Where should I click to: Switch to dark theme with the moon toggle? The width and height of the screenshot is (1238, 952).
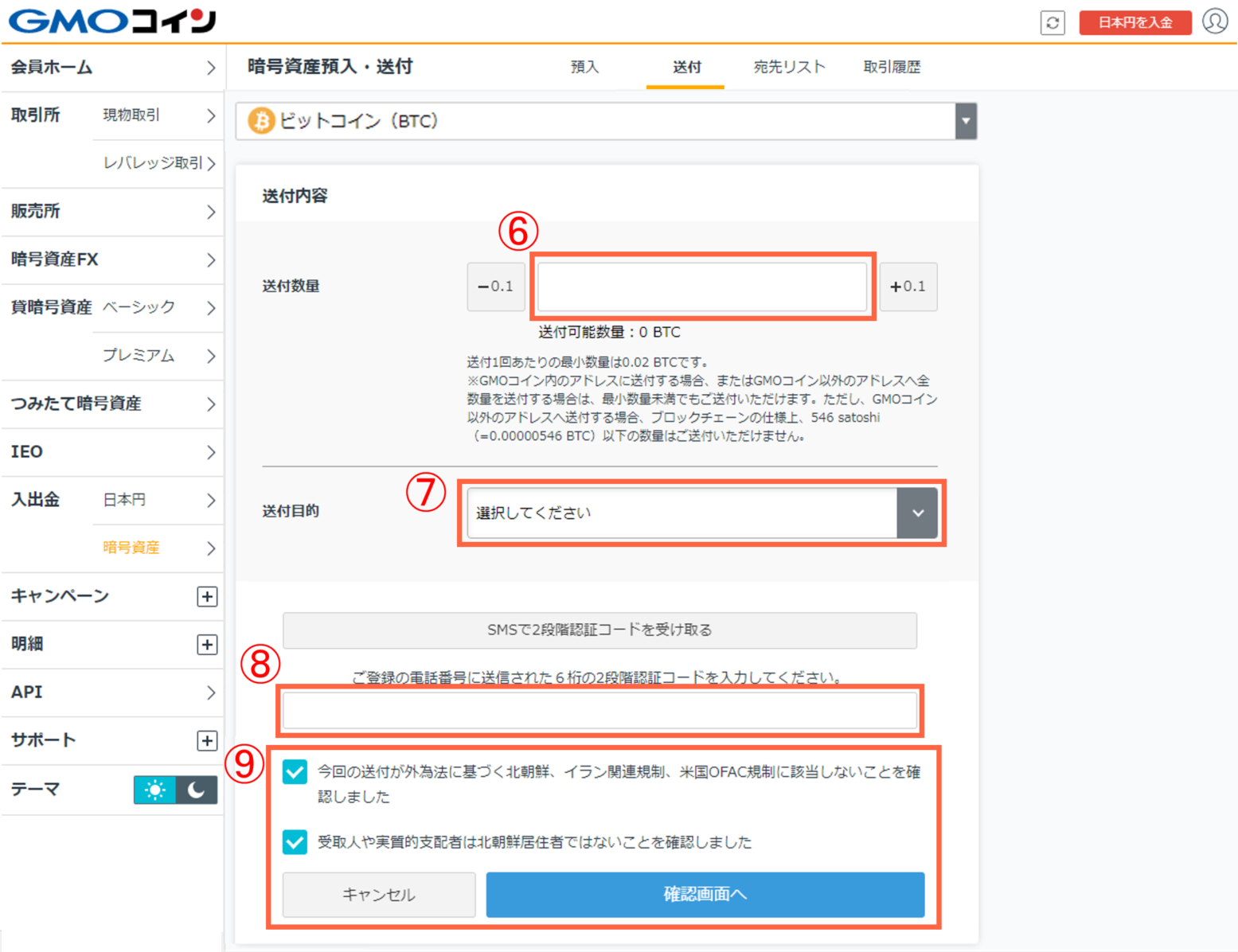(x=196, y=790)
